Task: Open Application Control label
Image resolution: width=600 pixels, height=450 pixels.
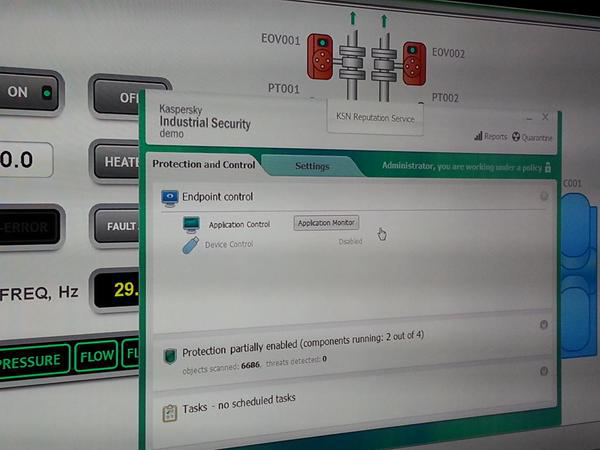Action: [x=239, y=225]
